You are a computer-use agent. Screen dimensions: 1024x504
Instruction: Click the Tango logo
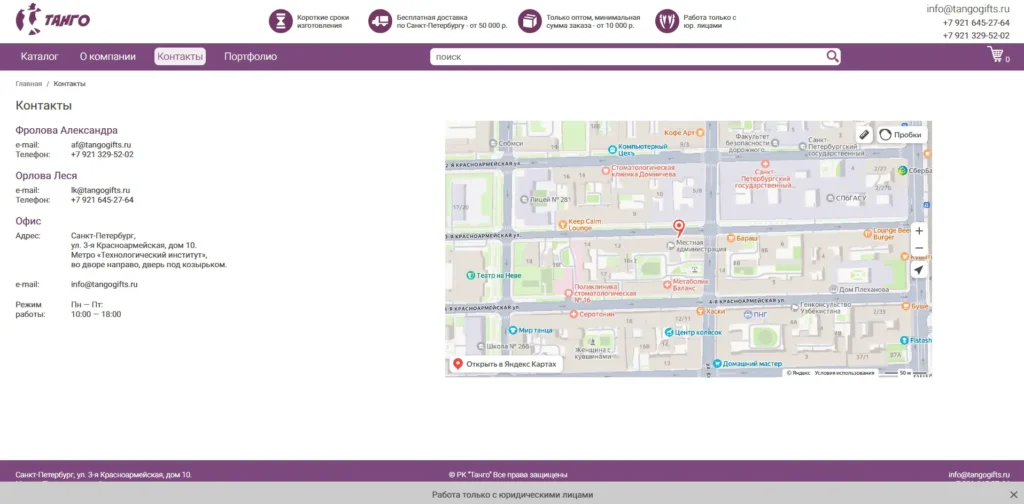53,19
